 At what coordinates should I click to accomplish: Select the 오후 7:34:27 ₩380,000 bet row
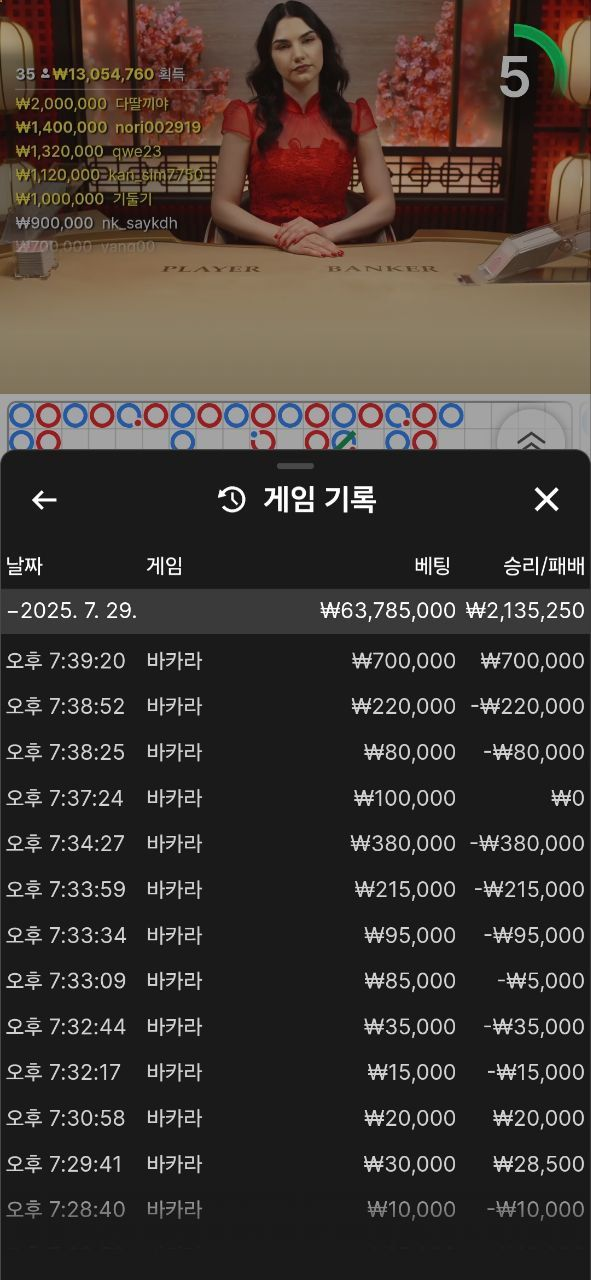tap(295, 843)
